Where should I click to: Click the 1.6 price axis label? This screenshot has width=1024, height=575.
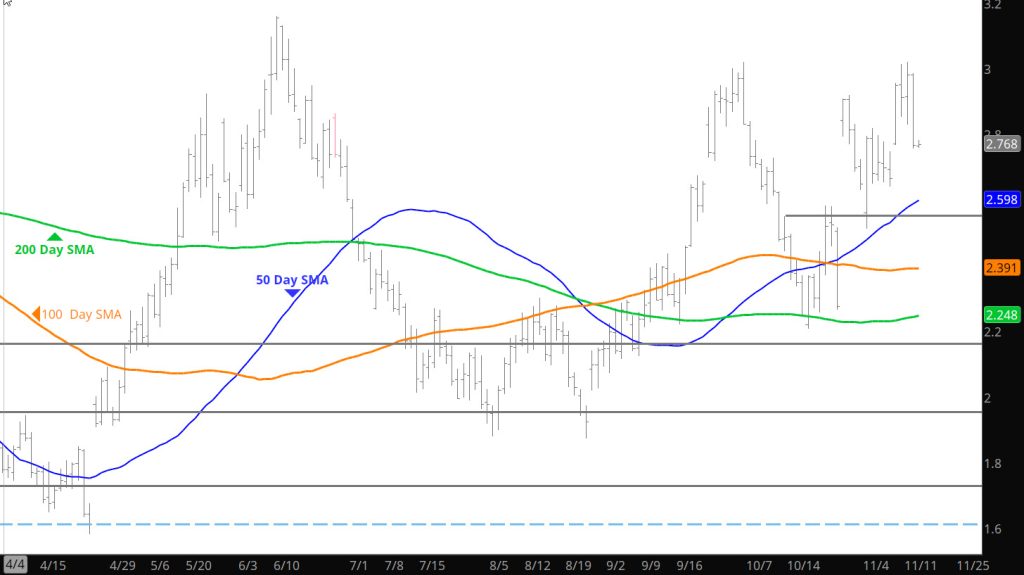point(993,529)
